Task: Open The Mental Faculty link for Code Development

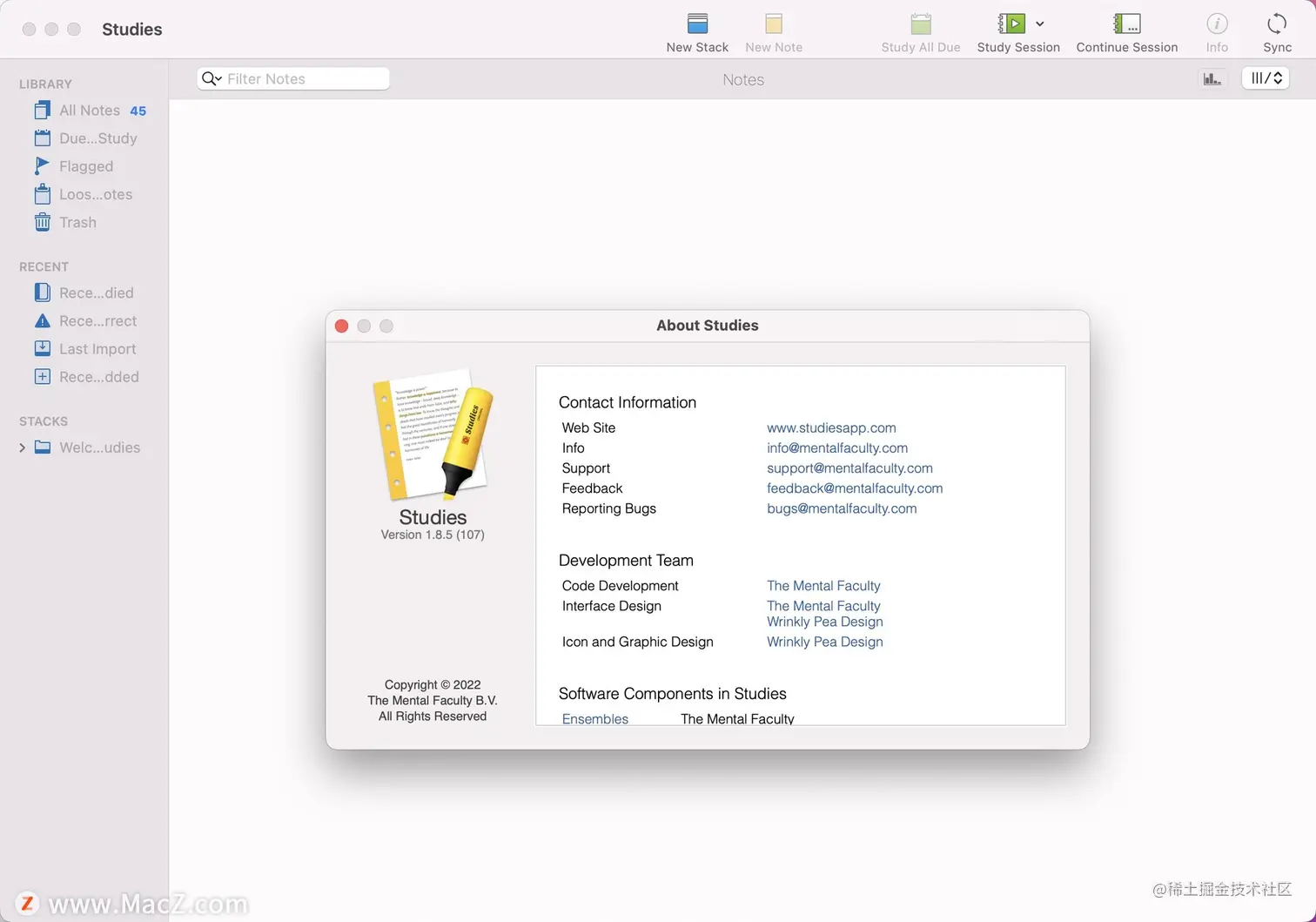Action: pyautogui.click(x=823, y=585)
